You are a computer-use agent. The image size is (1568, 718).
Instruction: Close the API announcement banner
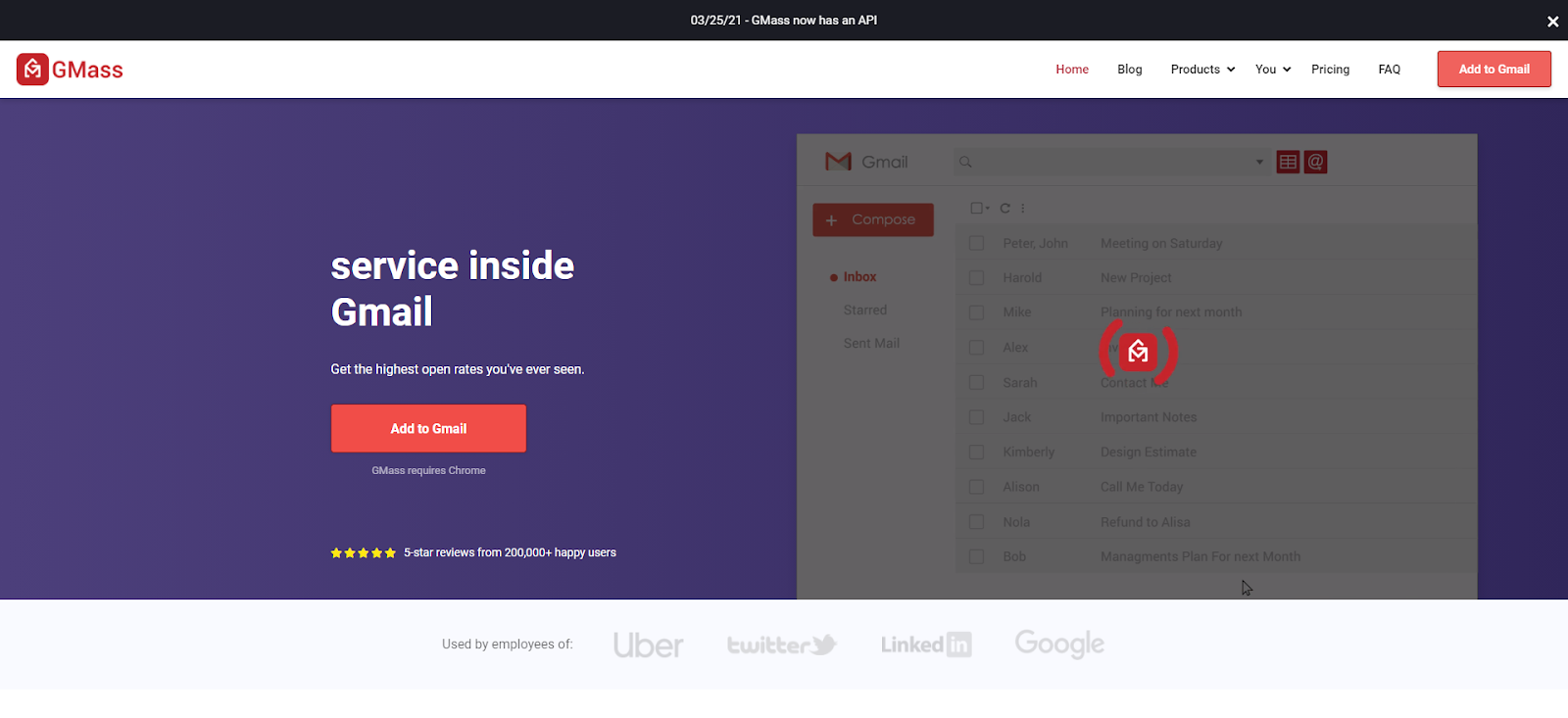pos(1552,21)
